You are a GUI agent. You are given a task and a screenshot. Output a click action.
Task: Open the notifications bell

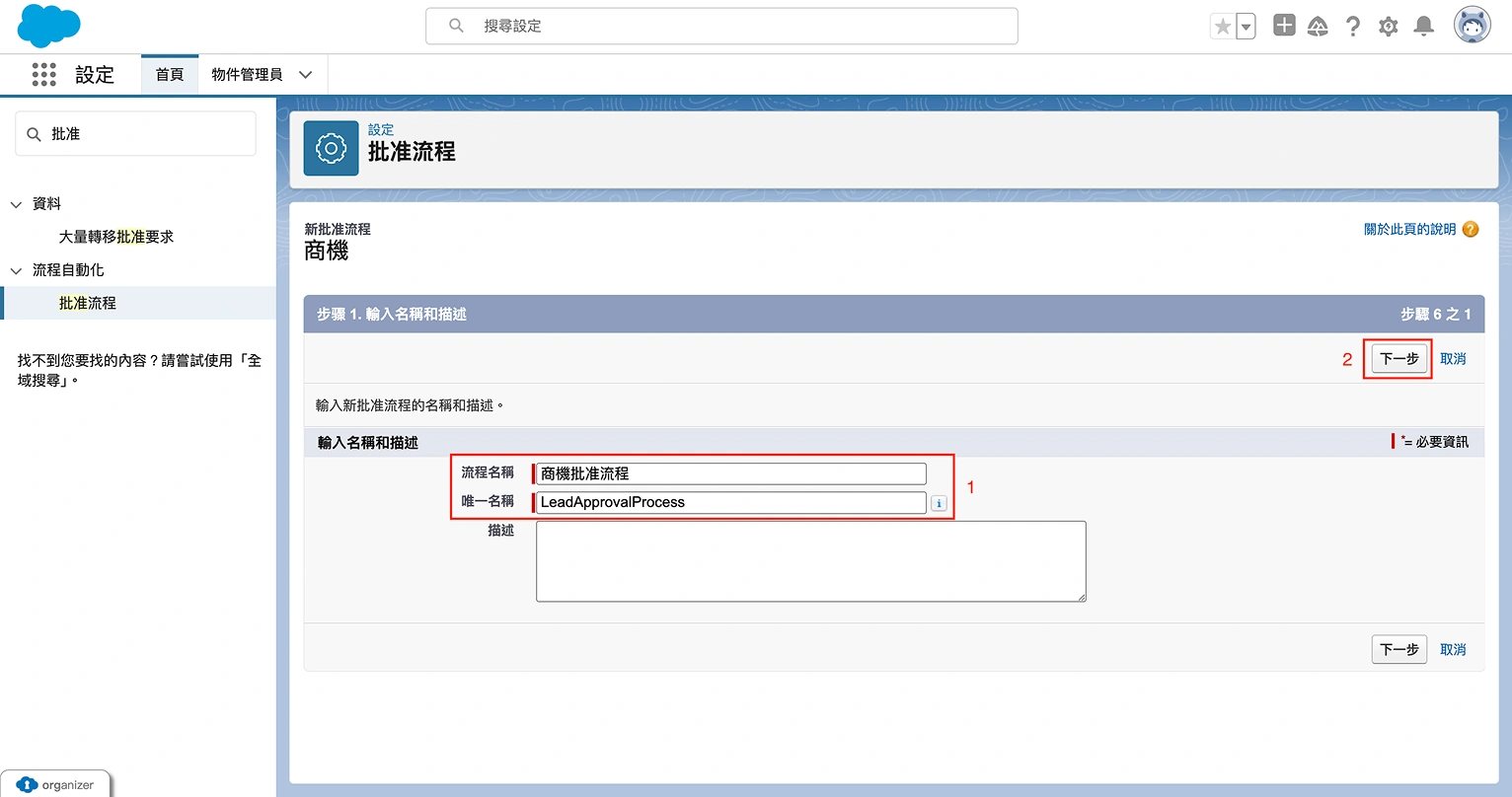pyautogui.click(x=1423, y=27)
